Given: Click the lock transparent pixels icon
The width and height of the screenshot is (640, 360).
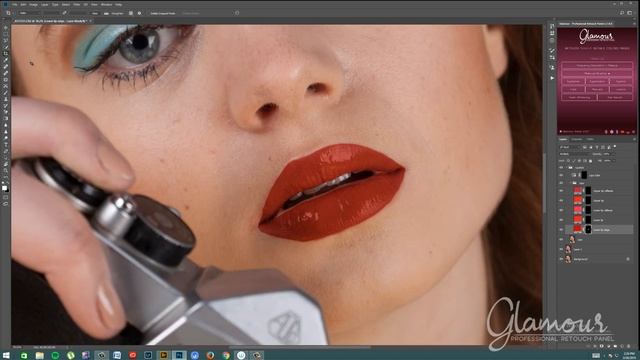Looking at the screenshot, I should [x=569, y=161].
